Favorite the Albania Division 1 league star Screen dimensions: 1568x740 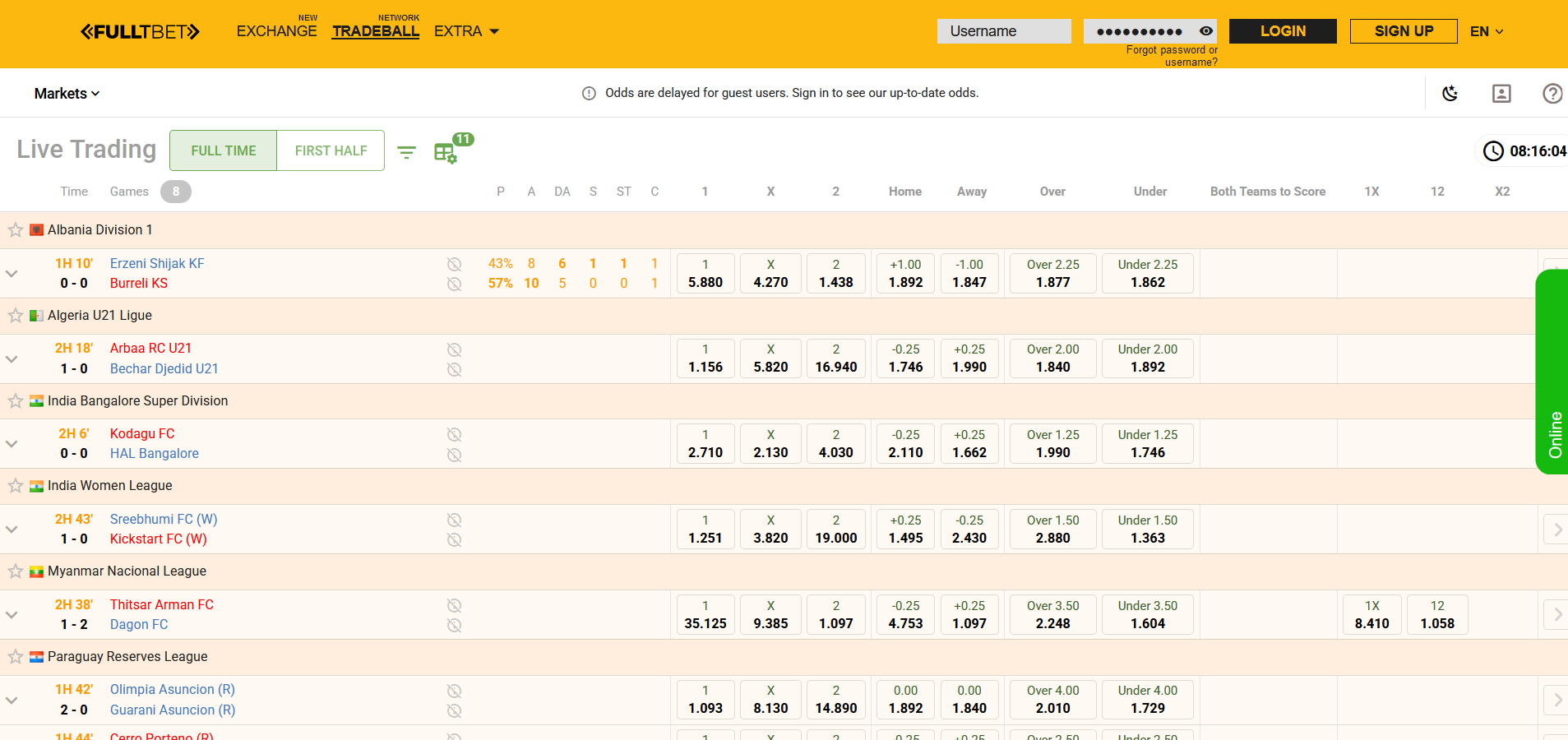click(x=16, y=230)
